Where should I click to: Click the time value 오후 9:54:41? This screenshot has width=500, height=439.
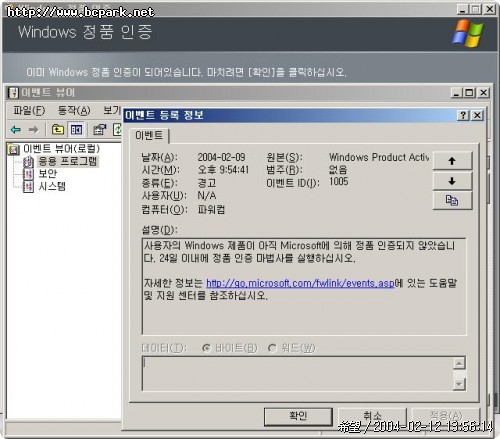(x=223, y=170)
